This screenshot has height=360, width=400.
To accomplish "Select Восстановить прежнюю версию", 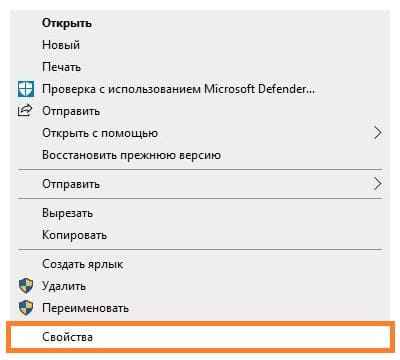I will pyautogui.click(x=131, y=155).
